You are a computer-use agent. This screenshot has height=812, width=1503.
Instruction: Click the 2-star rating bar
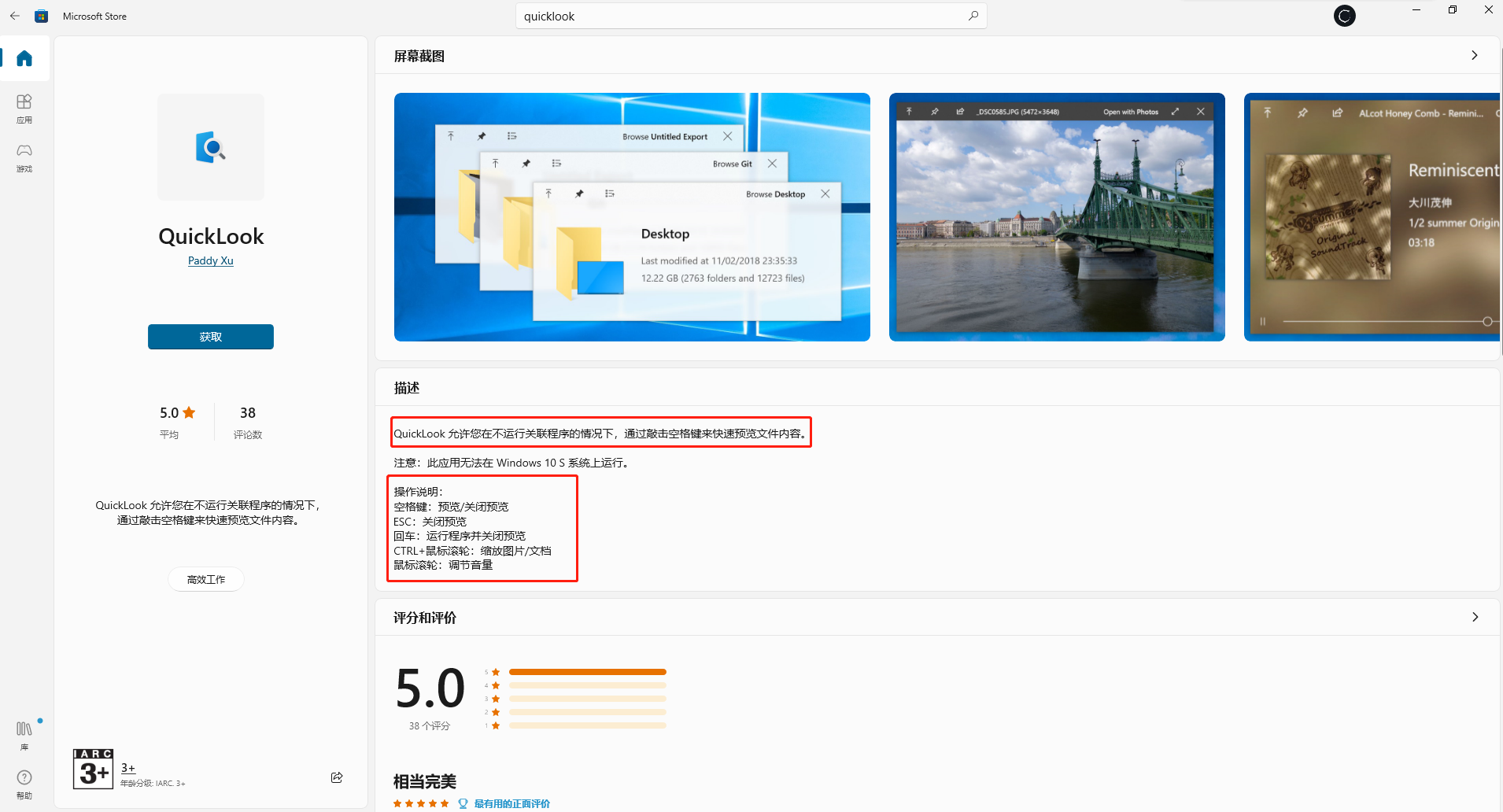pos(588,712)
